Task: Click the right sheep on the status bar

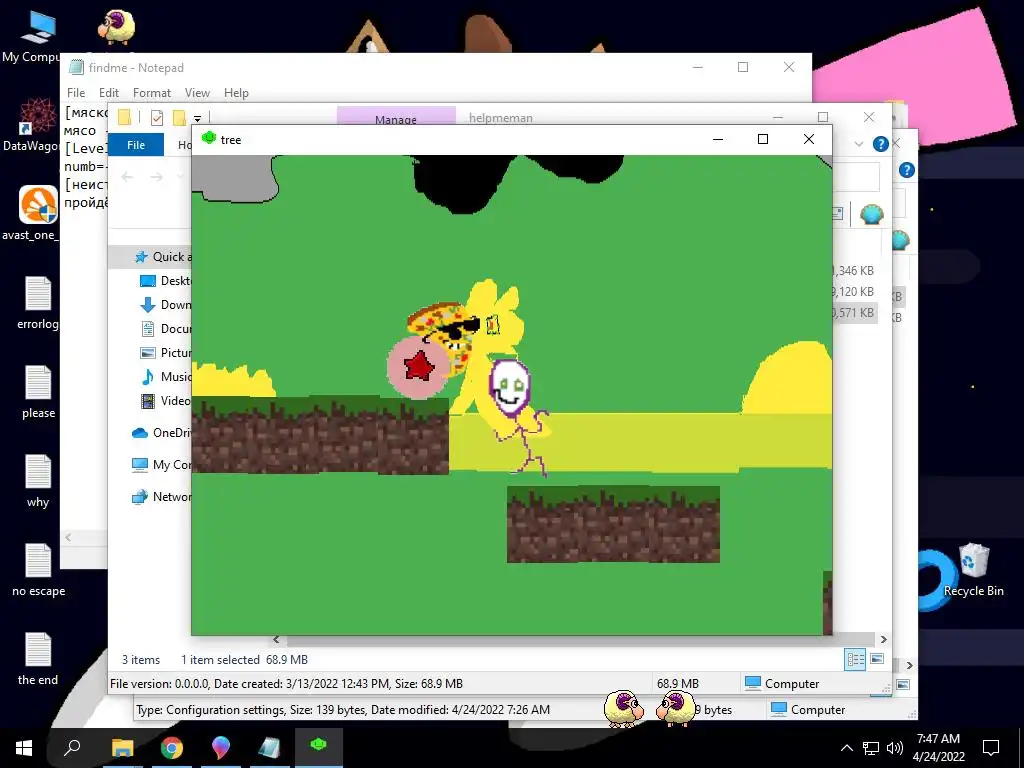Action: pyautogui.click(x=676, y=709)
